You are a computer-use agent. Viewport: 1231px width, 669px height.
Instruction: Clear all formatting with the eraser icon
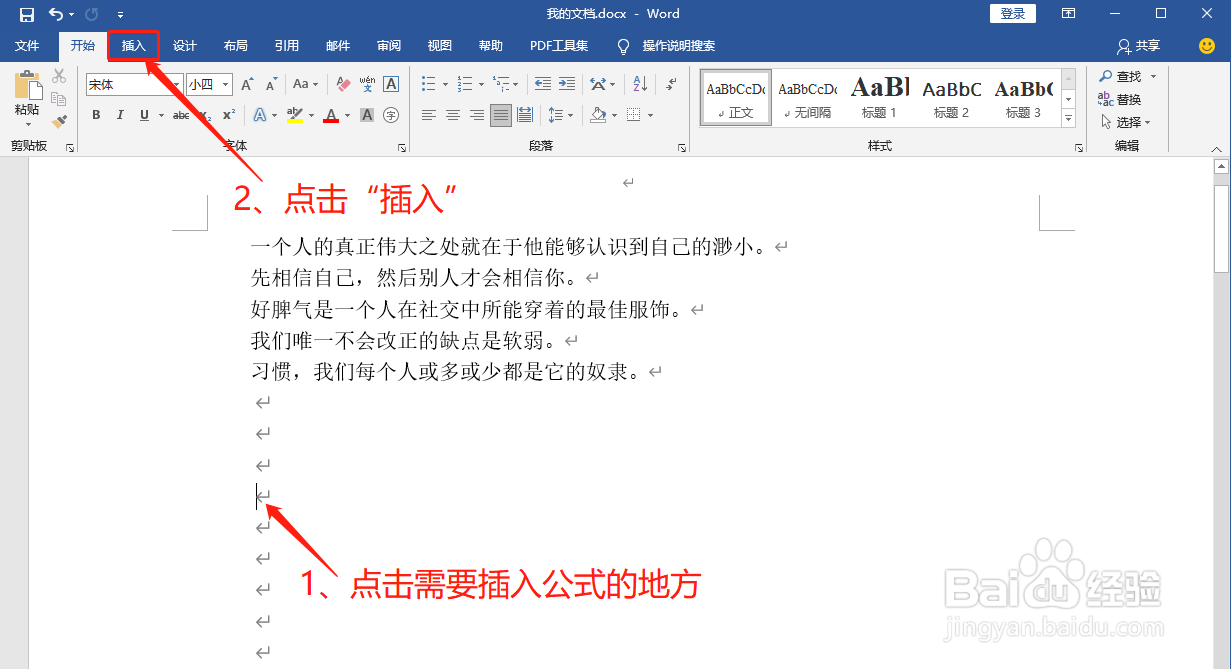pos(343,84)
